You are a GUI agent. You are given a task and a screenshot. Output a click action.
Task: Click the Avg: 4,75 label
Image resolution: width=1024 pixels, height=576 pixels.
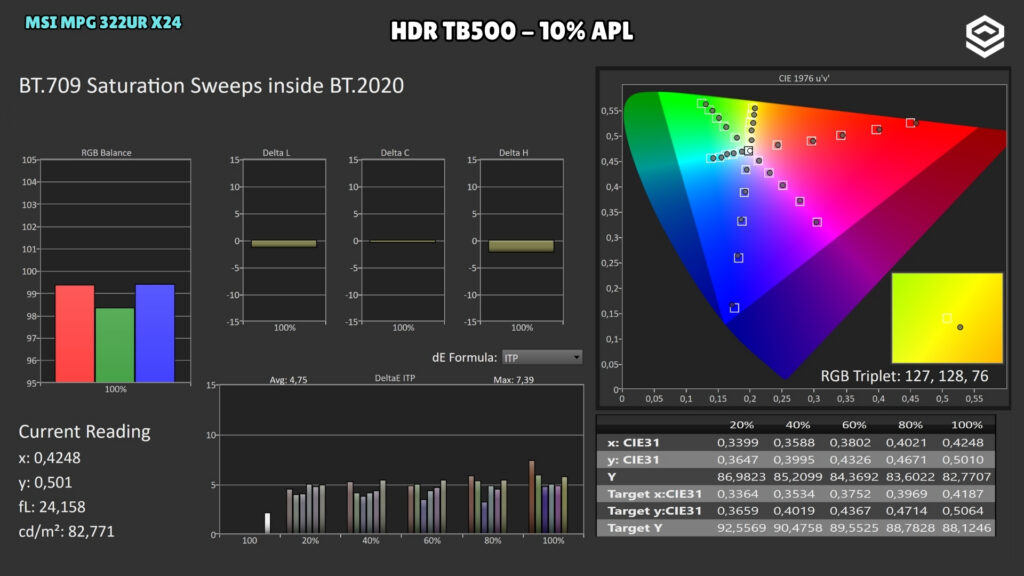[x=288, y=379]
